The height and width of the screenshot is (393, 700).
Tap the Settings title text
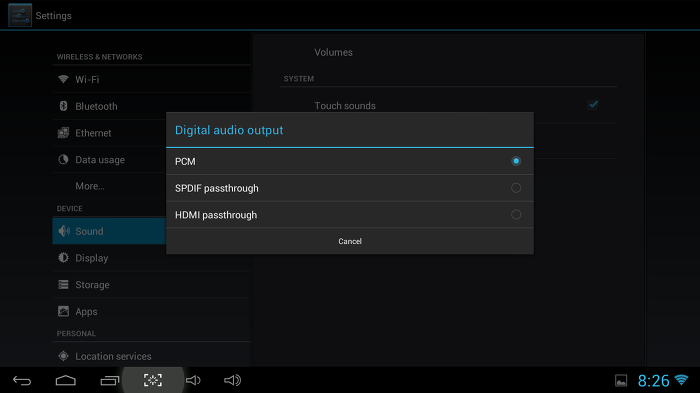pyautogui.click(x=54, y=16)
